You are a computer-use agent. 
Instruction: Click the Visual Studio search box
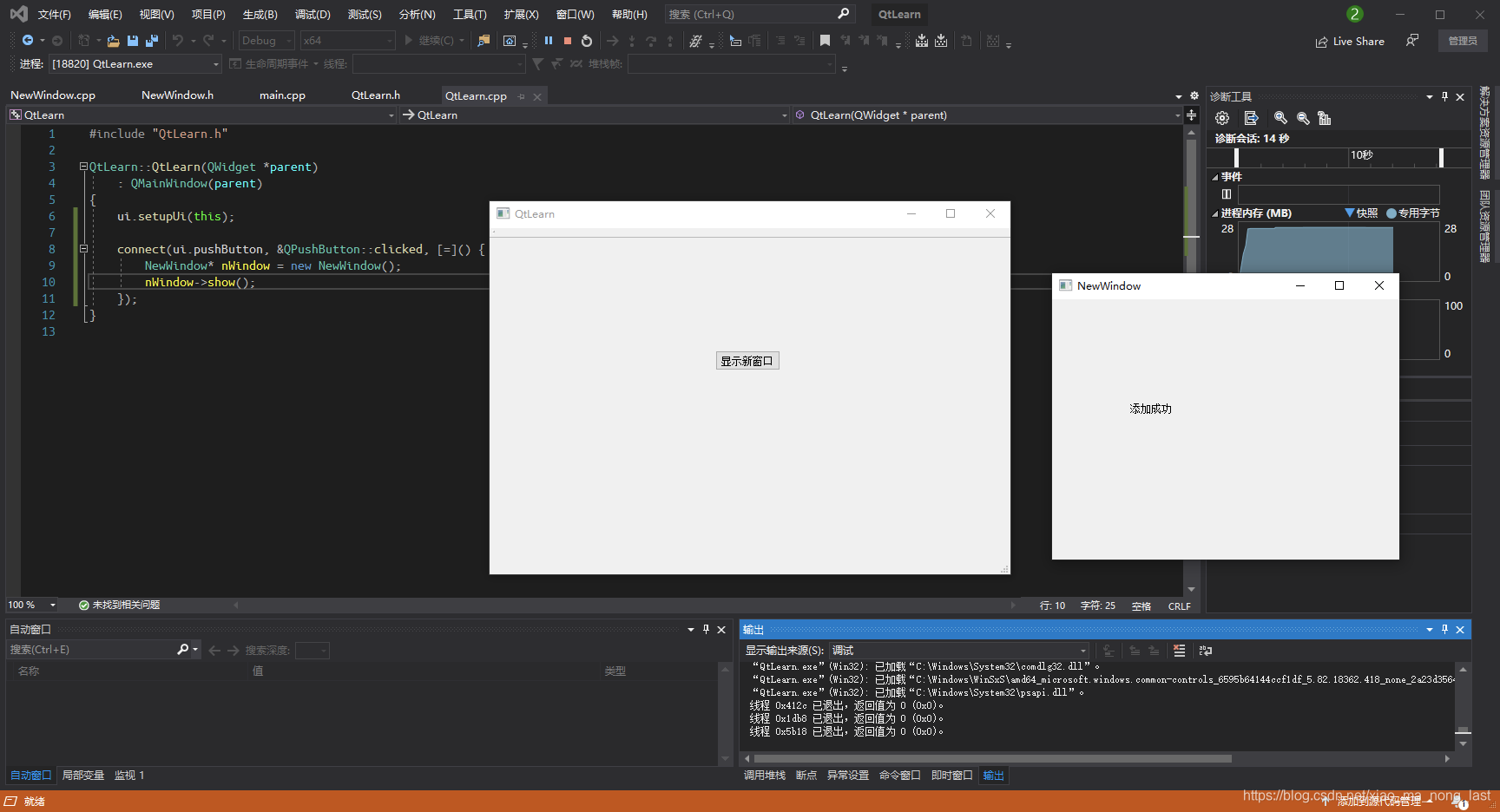click(760, 14)
